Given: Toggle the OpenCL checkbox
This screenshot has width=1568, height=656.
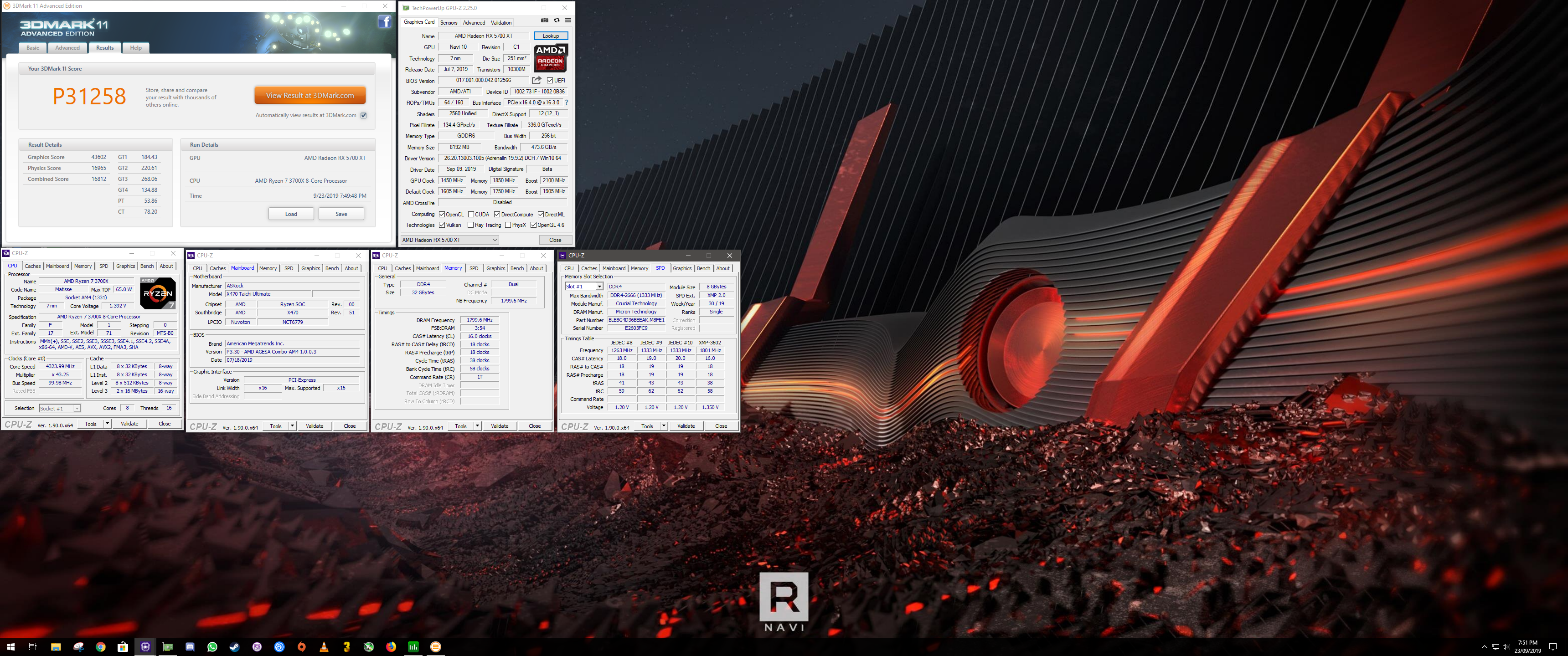Looking at the screenshot, I should click(442, 214).
